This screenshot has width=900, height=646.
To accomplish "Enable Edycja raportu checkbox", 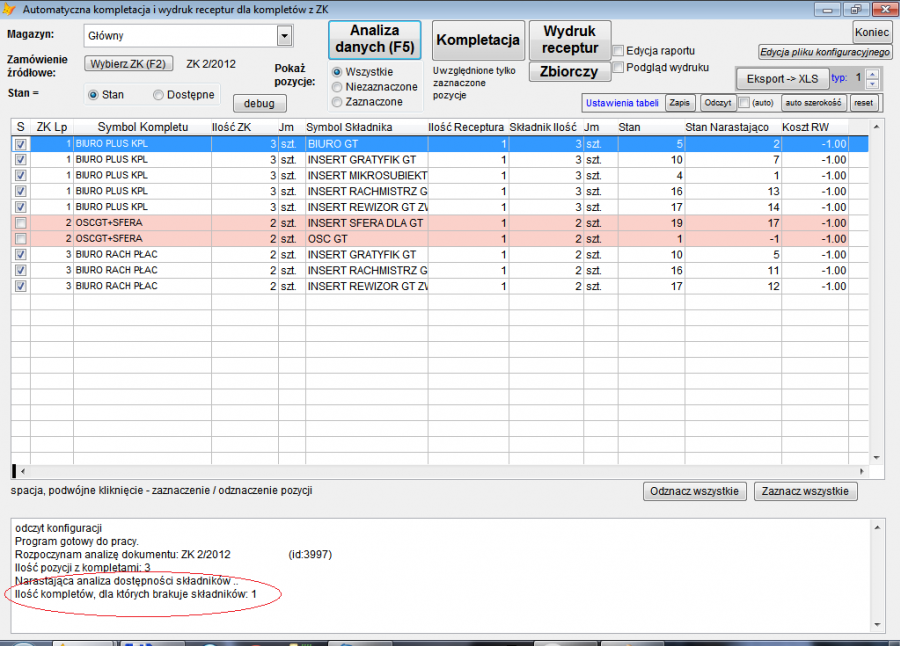I will click(618, 51).
